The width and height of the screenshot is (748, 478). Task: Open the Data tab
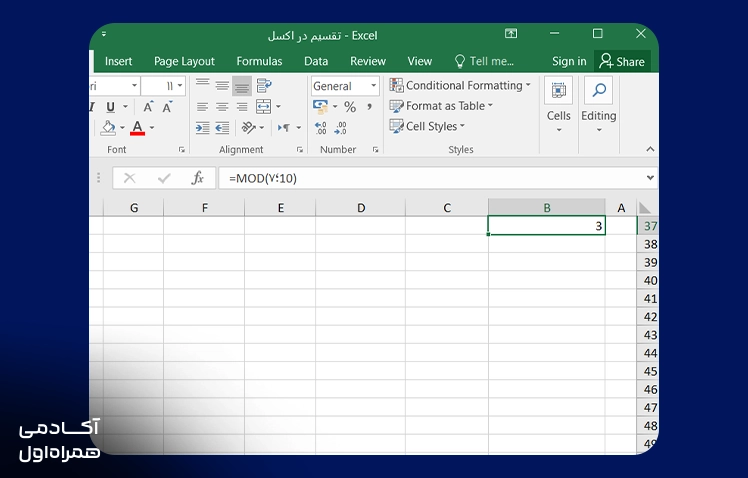tap(316, 62)
